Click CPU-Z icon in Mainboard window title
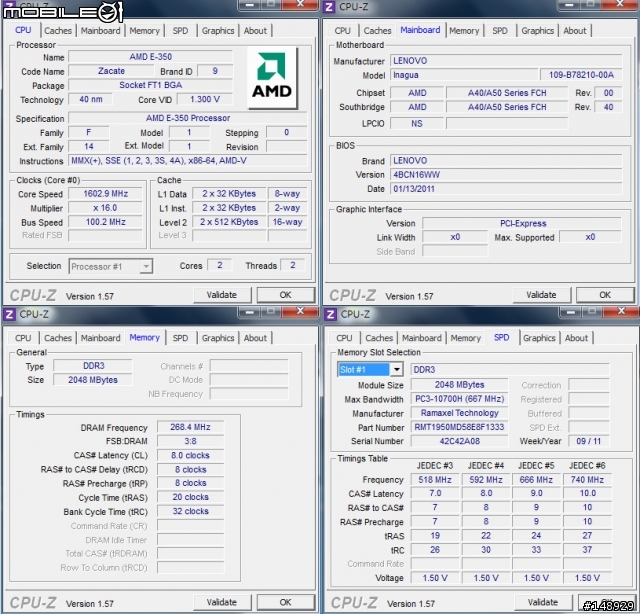Viewport: 640px width, 614px height. pyautogui.click(x=329, y=7)
